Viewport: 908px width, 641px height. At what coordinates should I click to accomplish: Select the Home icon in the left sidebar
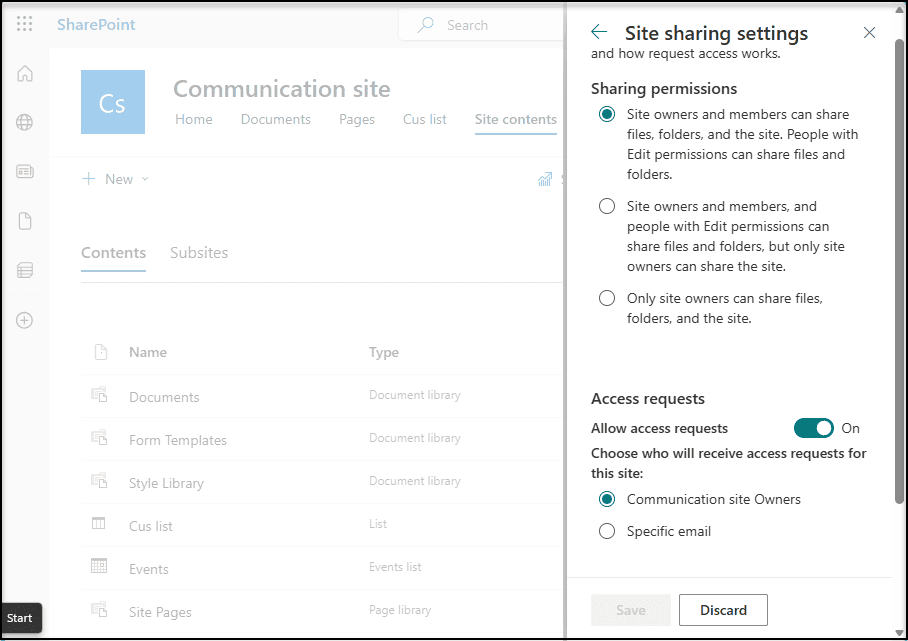tap(24, 73)
